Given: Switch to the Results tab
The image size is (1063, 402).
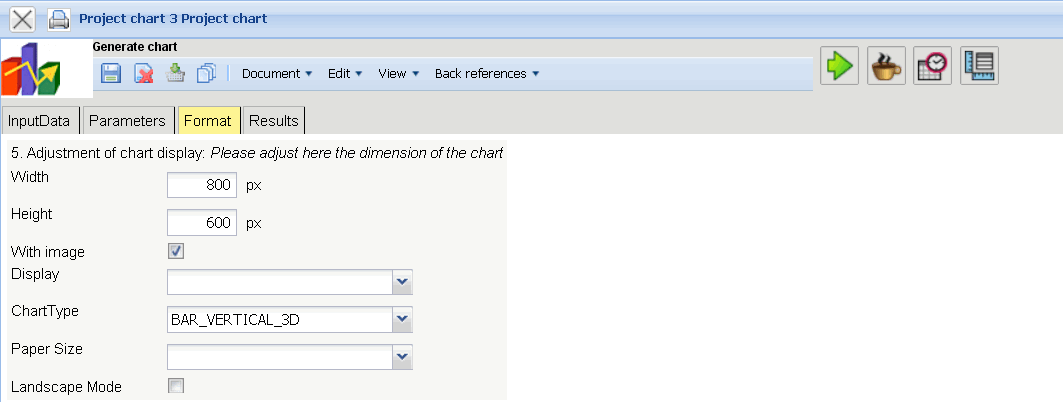Looking at the screenshot, I should pyautogui.click(x=274, y=121).
